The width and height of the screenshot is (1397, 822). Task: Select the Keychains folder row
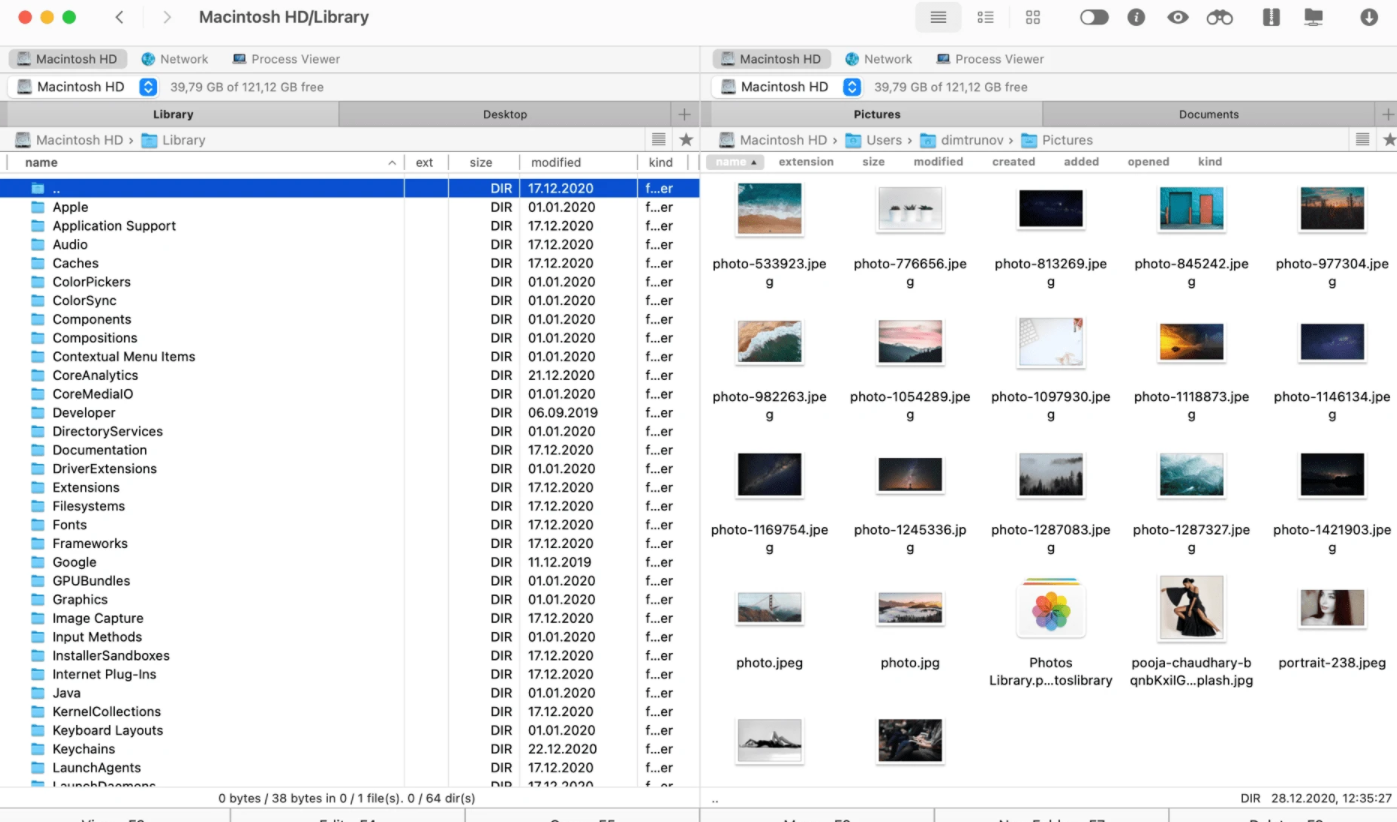tap(349, 749)
